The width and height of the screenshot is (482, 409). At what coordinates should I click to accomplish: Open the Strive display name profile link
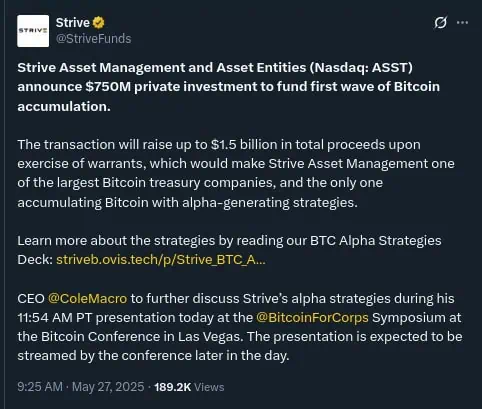72,23
